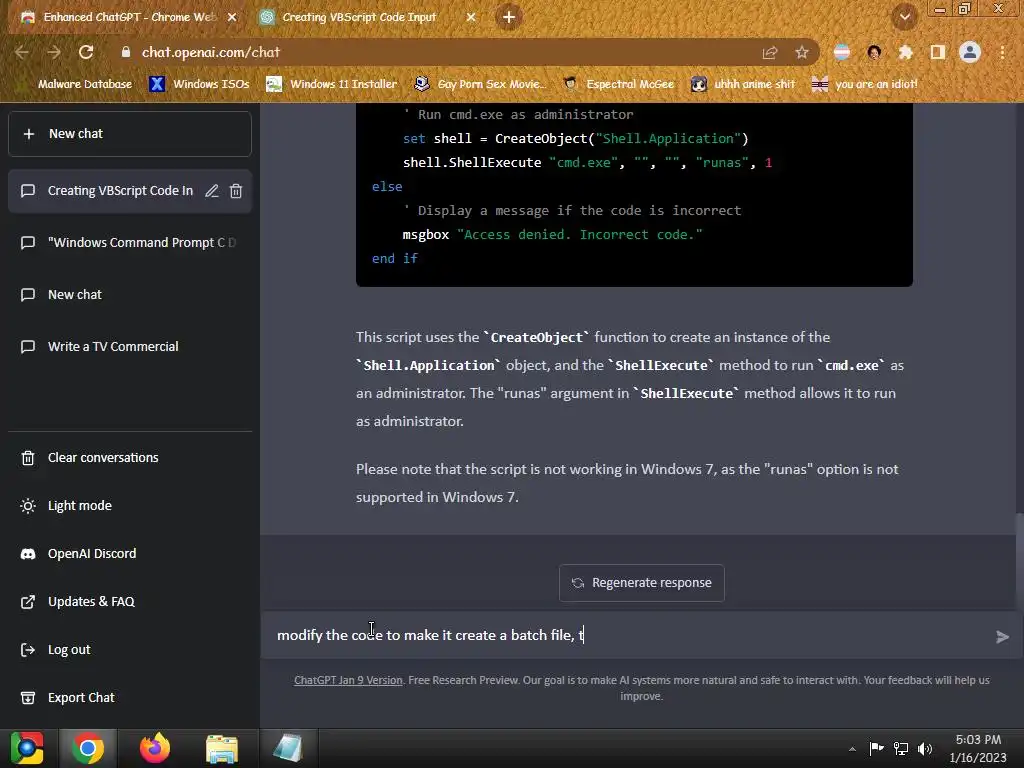The width and height of the screenshot is (1024, 768).
Task: Click Export Chat
Action: click(129, 697)
